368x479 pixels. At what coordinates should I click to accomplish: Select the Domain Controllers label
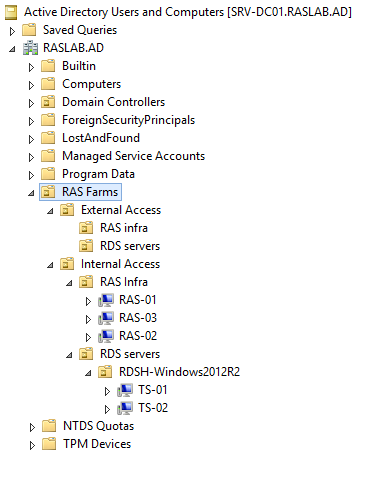114,102
